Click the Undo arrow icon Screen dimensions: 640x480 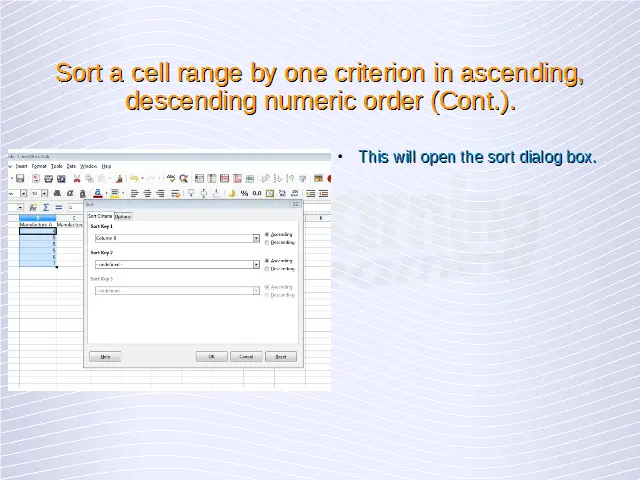coord(132,179)
